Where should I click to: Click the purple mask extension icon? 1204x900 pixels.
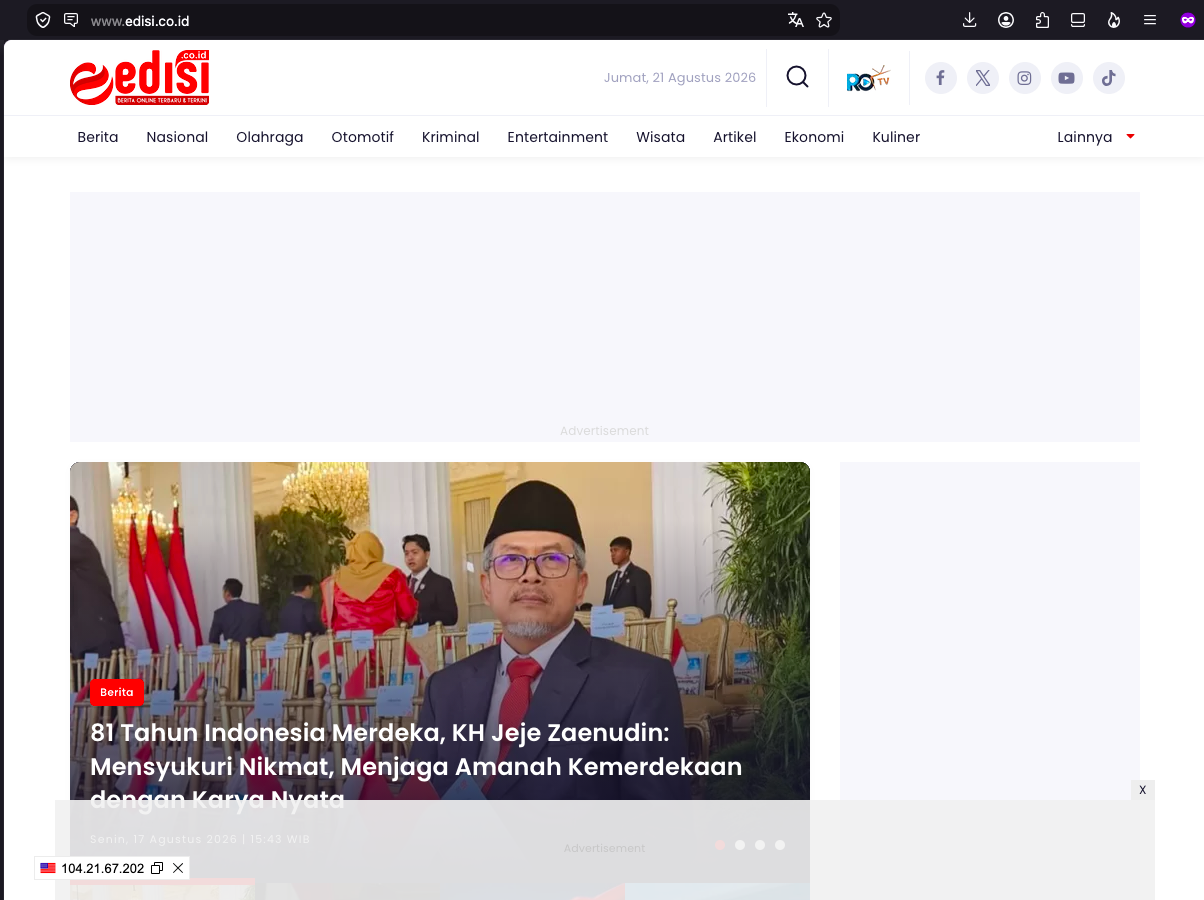tap(1188, 20)
